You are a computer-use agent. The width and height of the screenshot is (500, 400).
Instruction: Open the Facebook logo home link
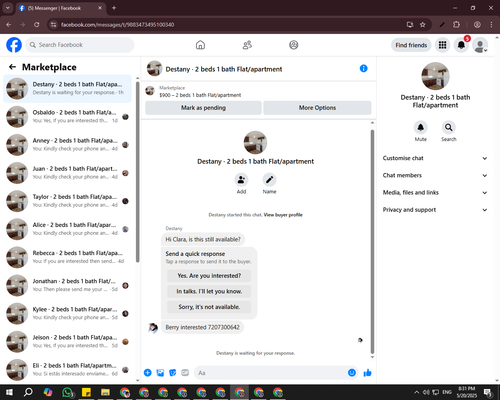click(x=14, y=45)
